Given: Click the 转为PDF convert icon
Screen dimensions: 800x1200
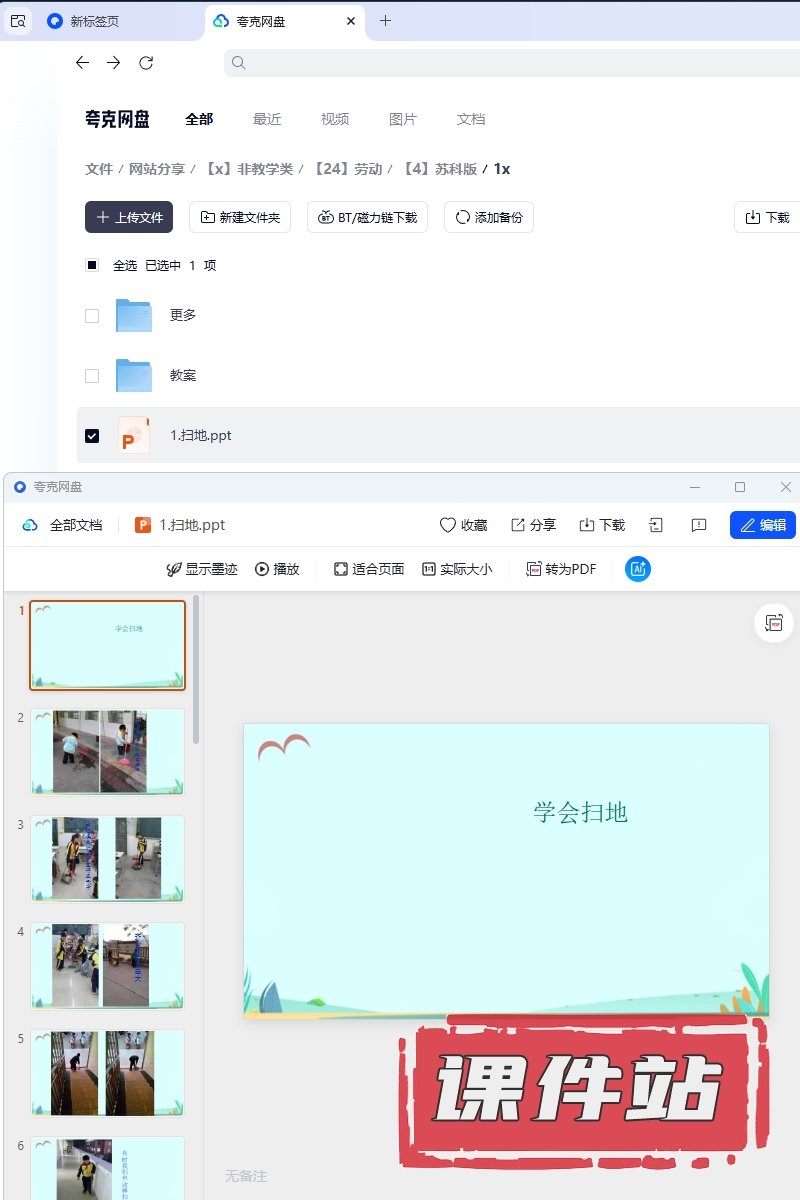Looking at the screenshot, I should [534, 569].
